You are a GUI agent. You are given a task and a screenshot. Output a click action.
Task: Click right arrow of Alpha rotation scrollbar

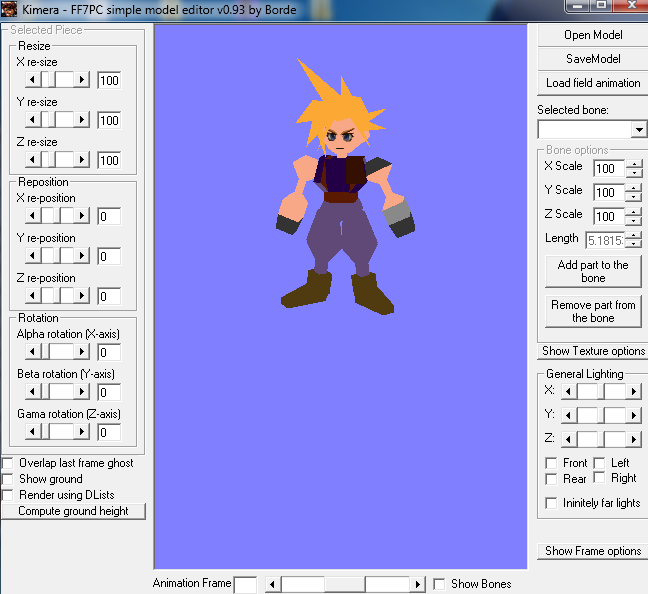click(82, 351)
